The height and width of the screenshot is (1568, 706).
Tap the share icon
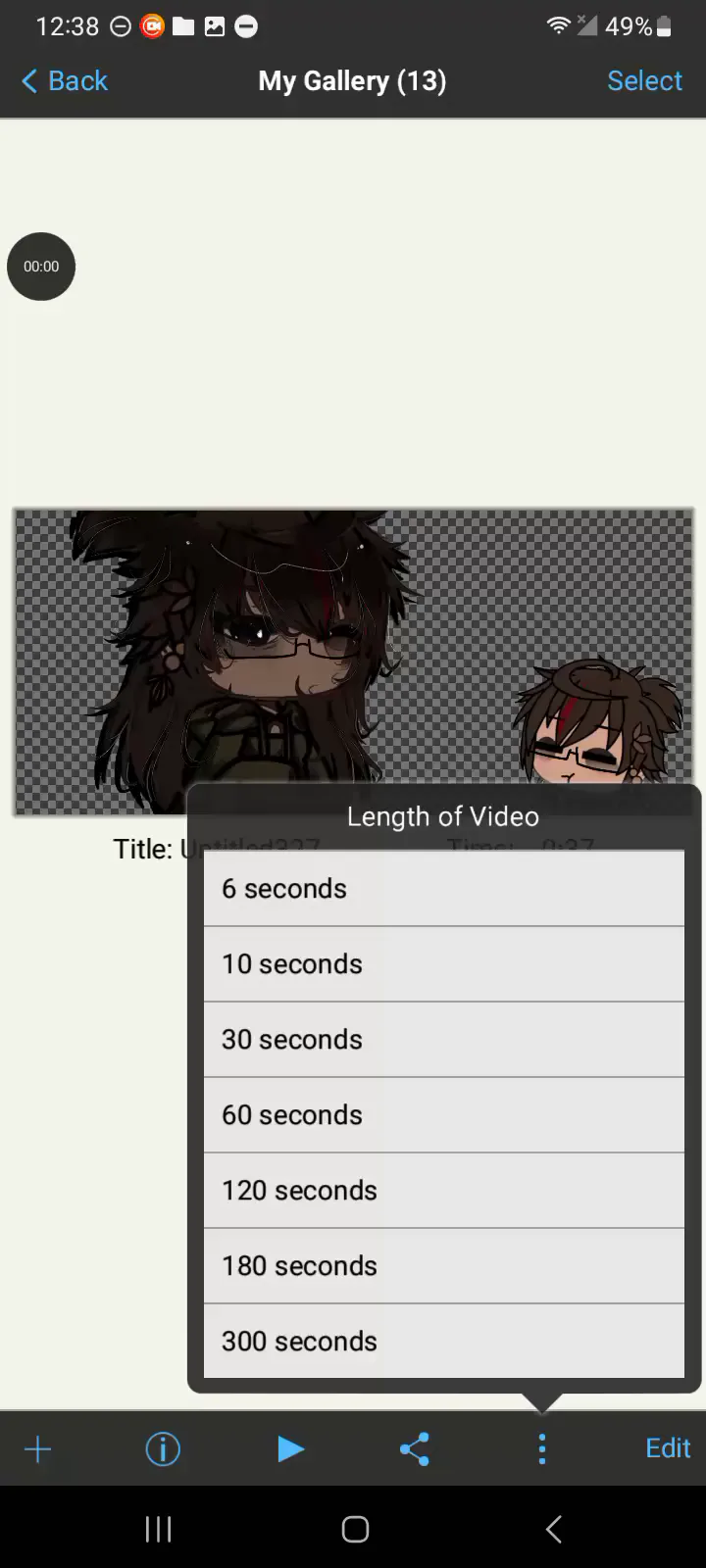(x=415, y=1448)
